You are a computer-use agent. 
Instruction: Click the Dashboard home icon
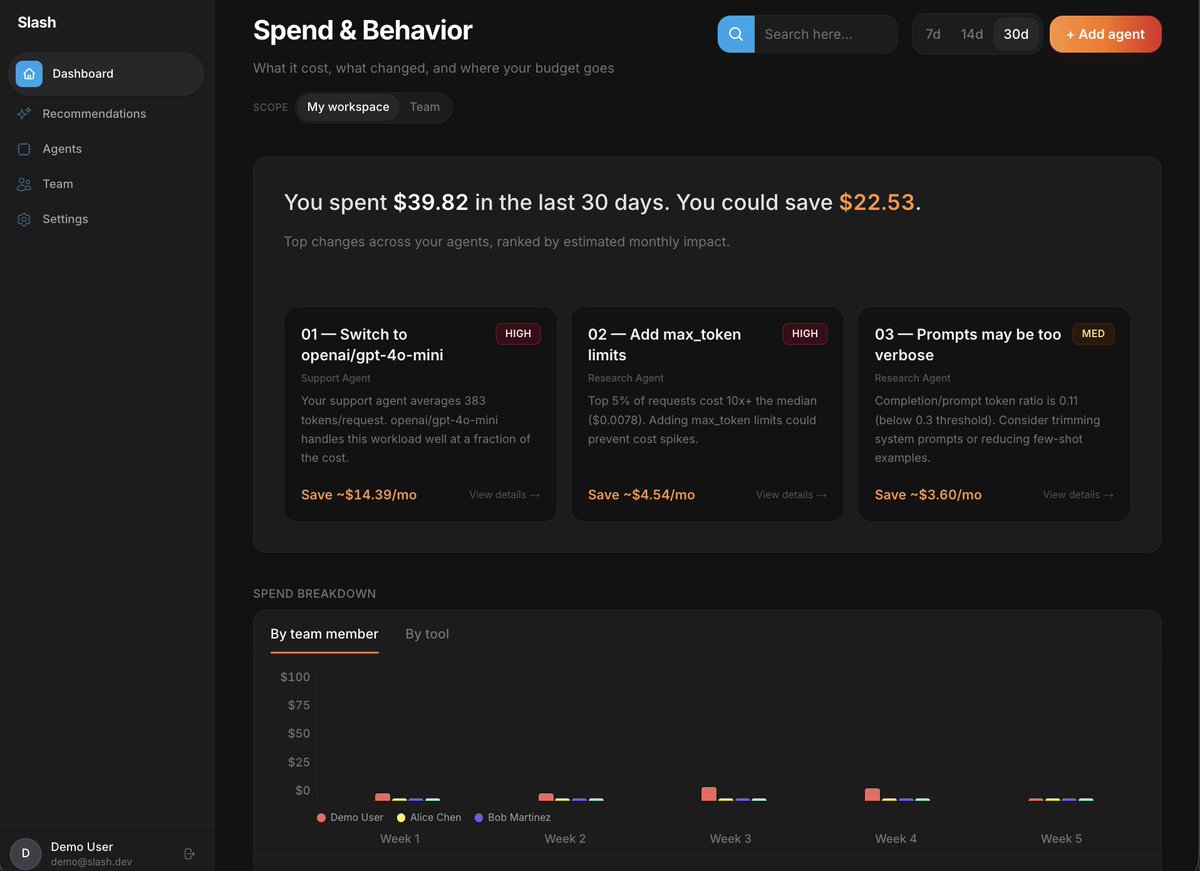[x=29, y=74]
